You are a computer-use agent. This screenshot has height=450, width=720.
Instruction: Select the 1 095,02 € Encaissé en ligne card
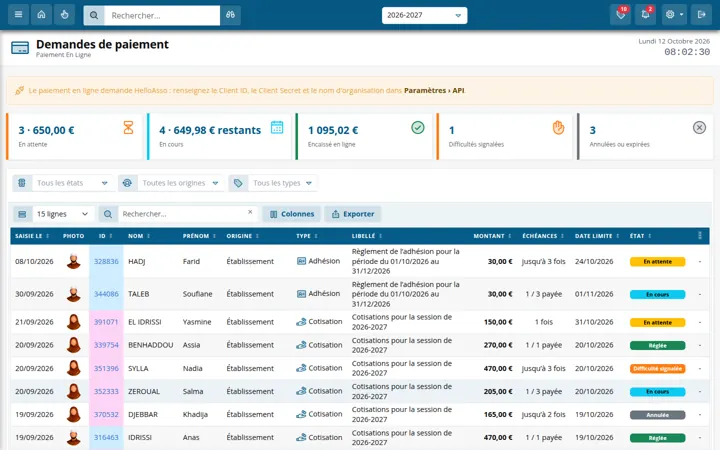tap(364, 136)
